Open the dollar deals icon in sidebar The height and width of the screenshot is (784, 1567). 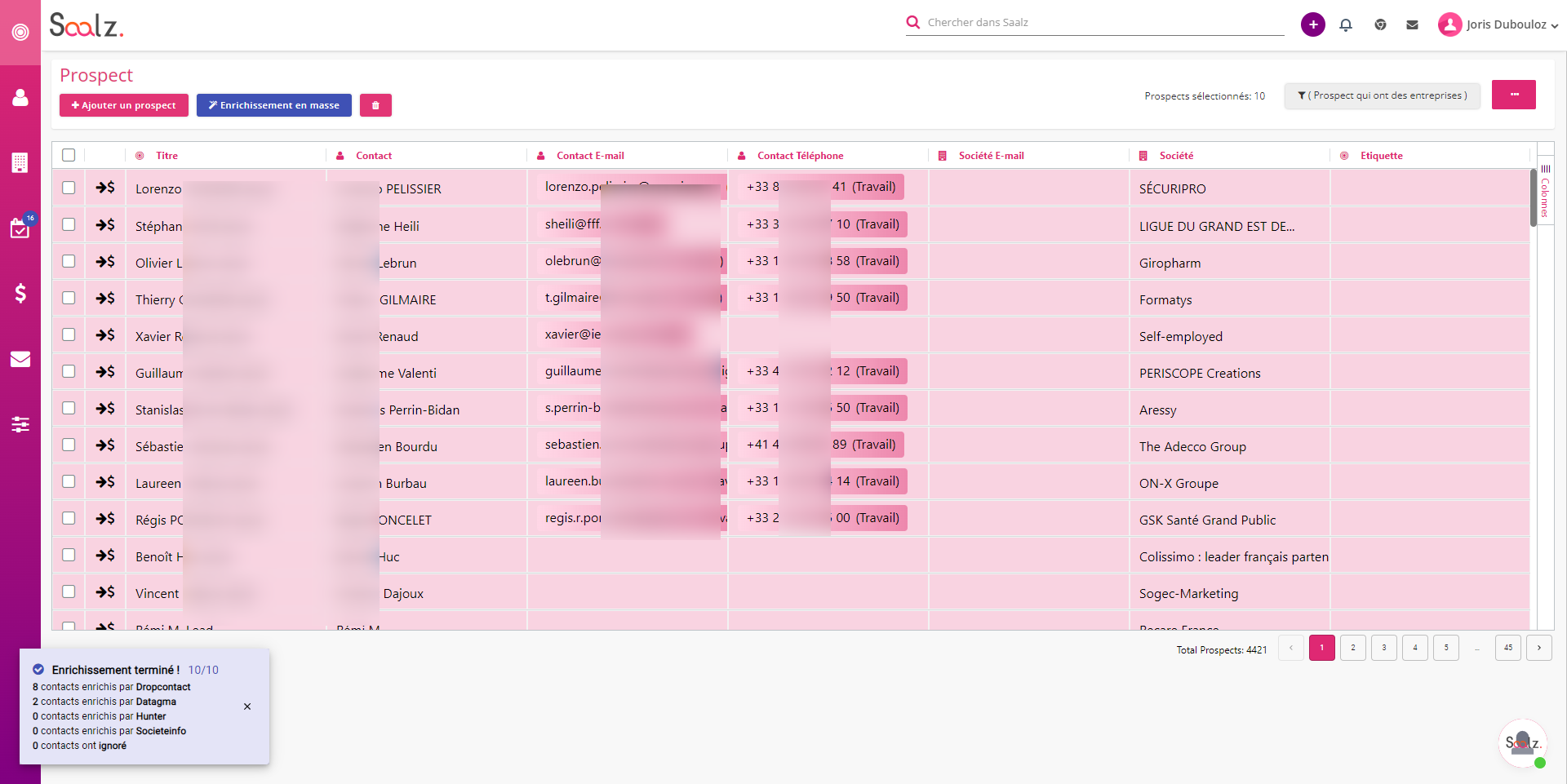(20, 293)
